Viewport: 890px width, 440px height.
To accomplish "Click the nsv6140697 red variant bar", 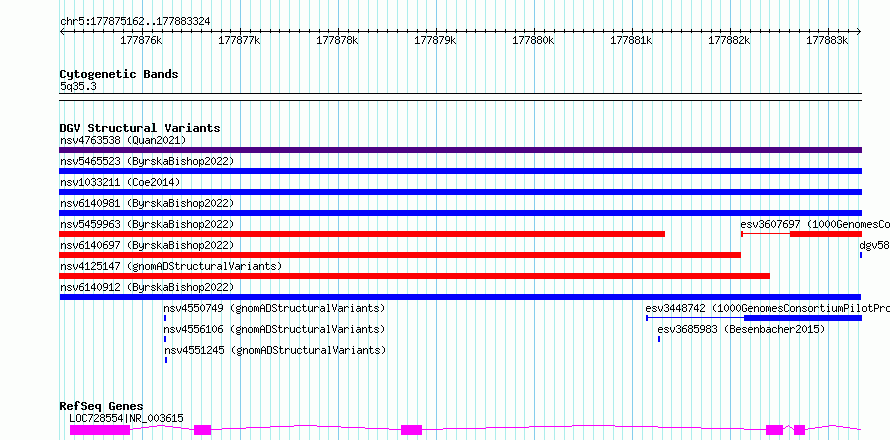I will pos(400,255).
